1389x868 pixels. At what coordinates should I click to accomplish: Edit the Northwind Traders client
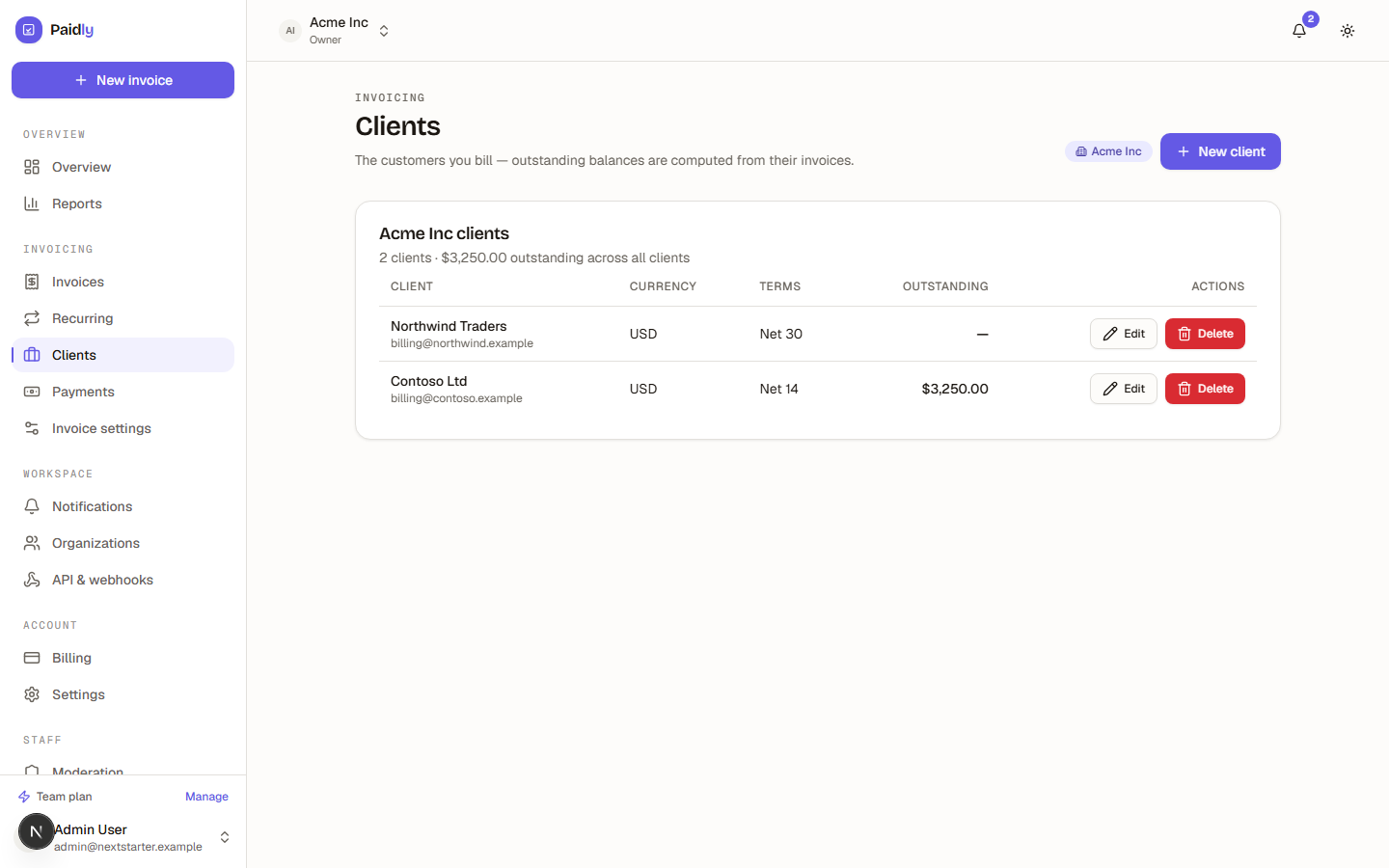coord(1123,334)
